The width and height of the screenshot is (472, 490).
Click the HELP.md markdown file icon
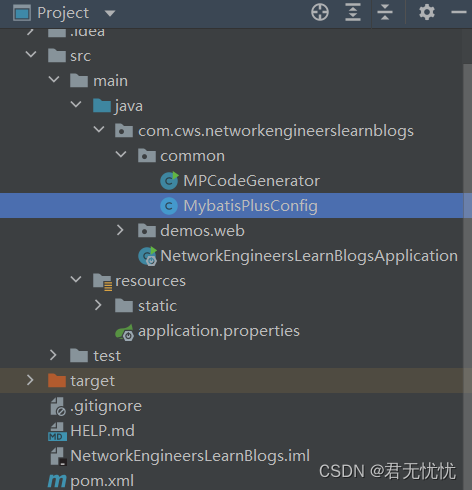point(57,431)
